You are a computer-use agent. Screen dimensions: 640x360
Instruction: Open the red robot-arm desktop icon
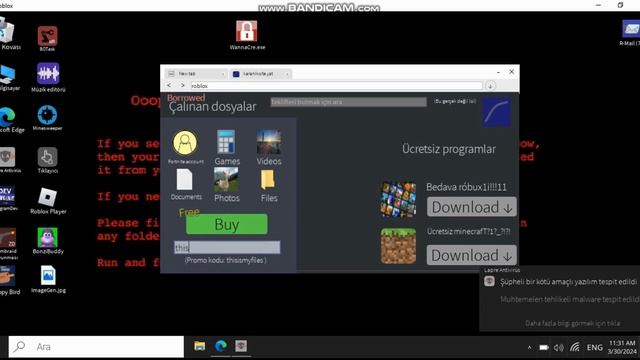click(x=47, y=36)
